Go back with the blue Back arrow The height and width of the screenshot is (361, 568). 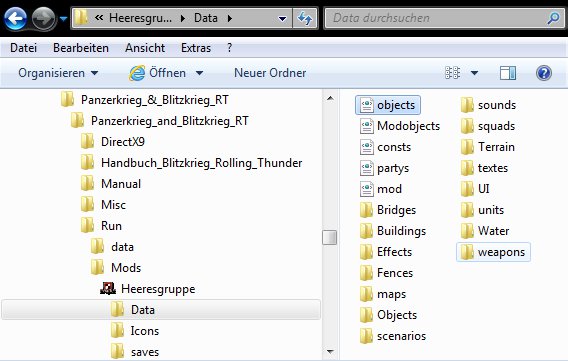click(x=15, y=18)
